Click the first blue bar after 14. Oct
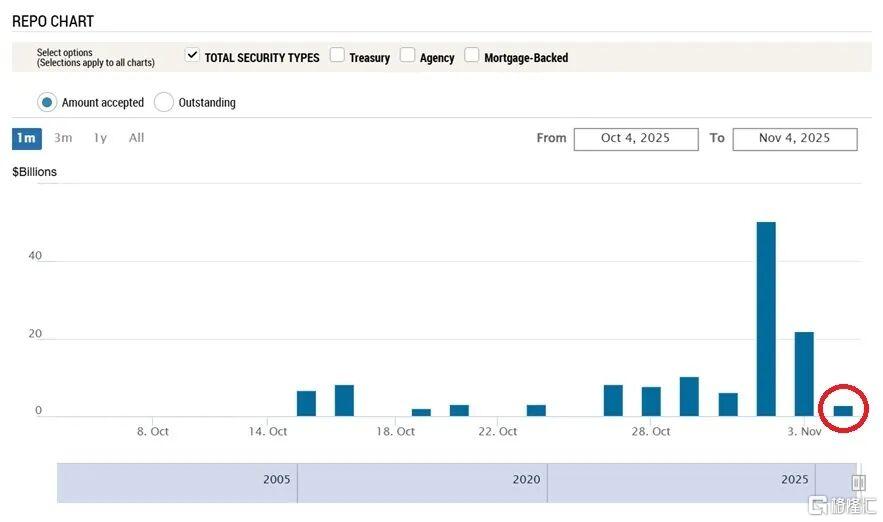Image resolution: width=883 pixels, height=522 pixels. tap(306, 403)
